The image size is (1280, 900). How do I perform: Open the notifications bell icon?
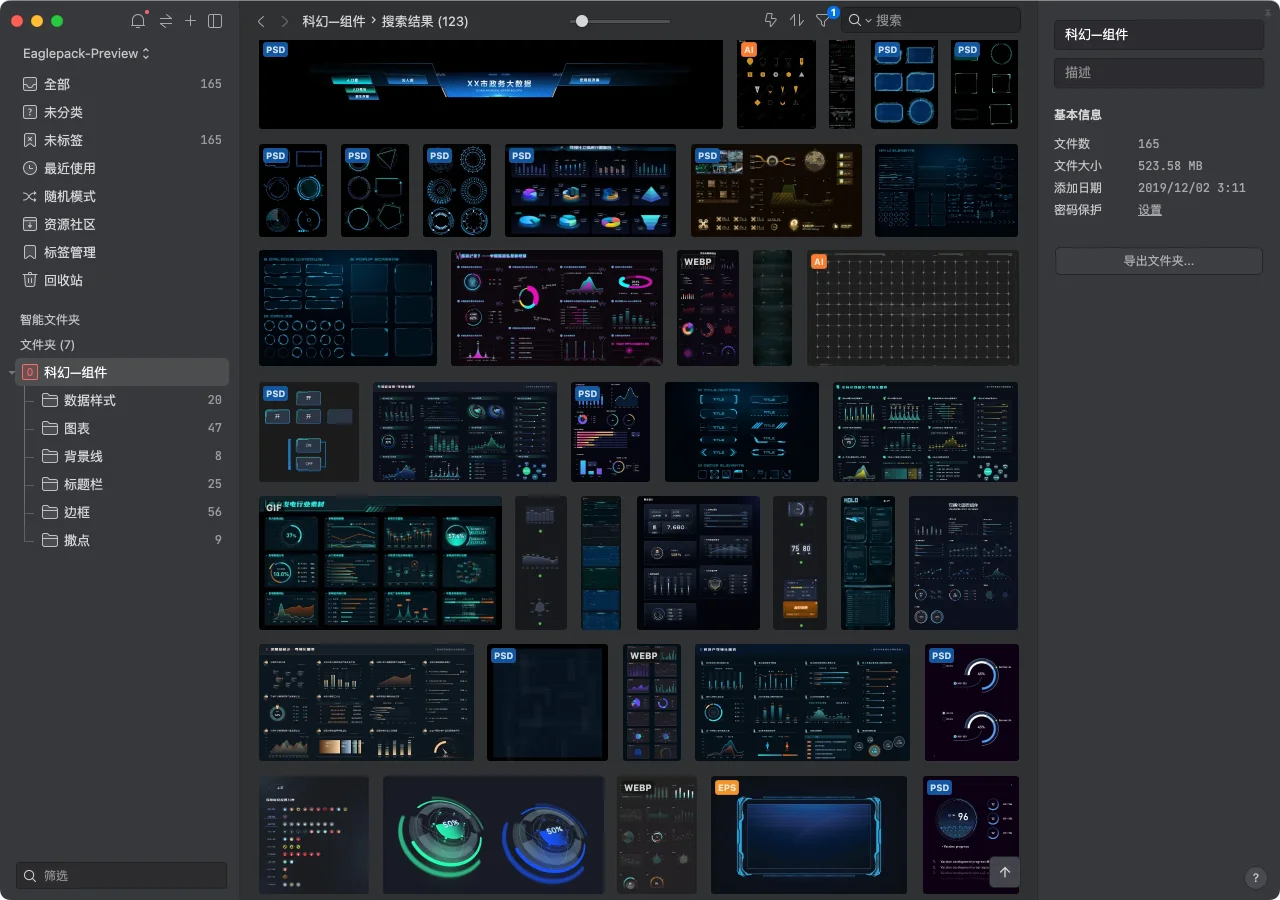click(x=138, y=21)
